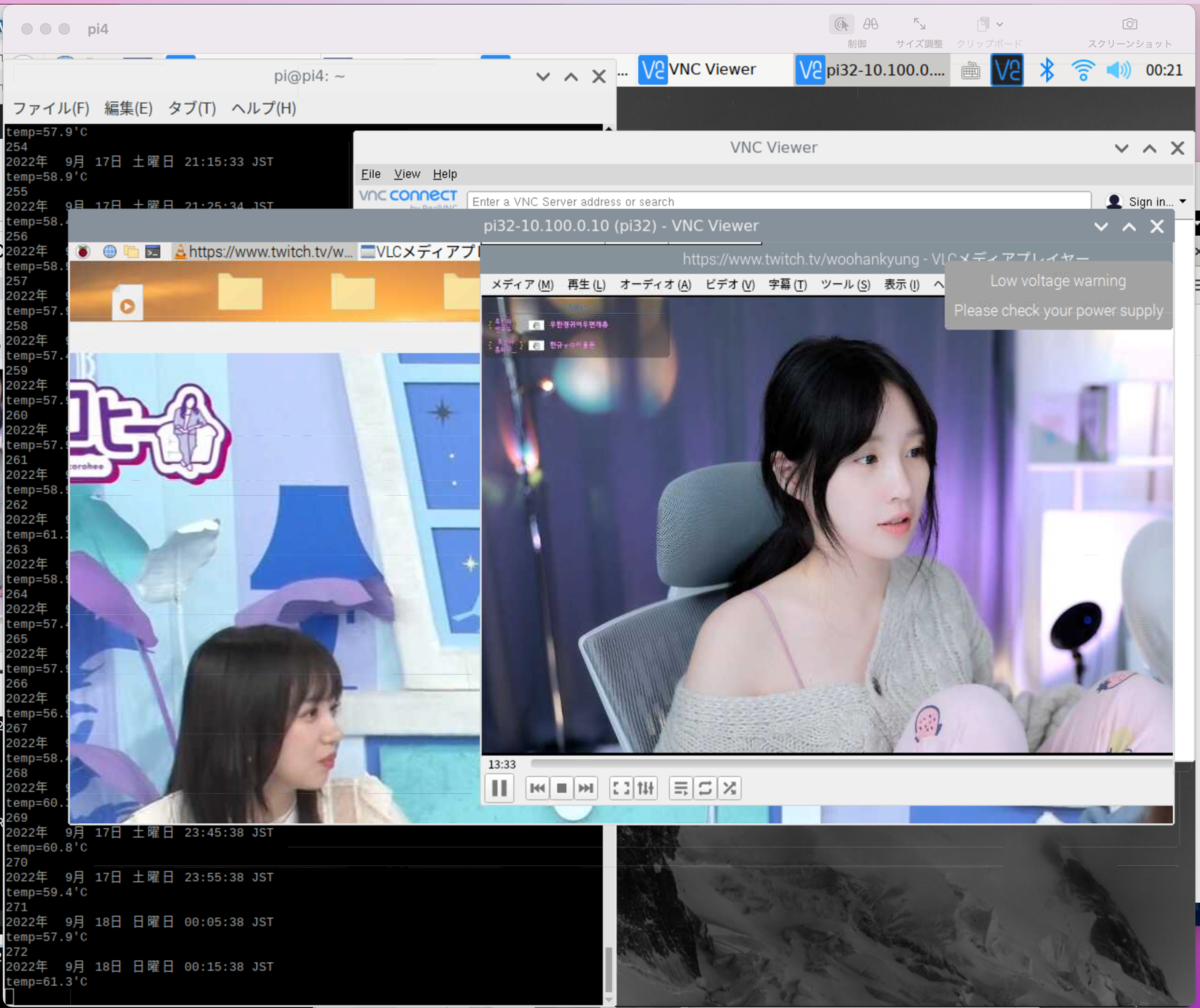Toggle VLC fullscreen mode

tap(621, 788)
